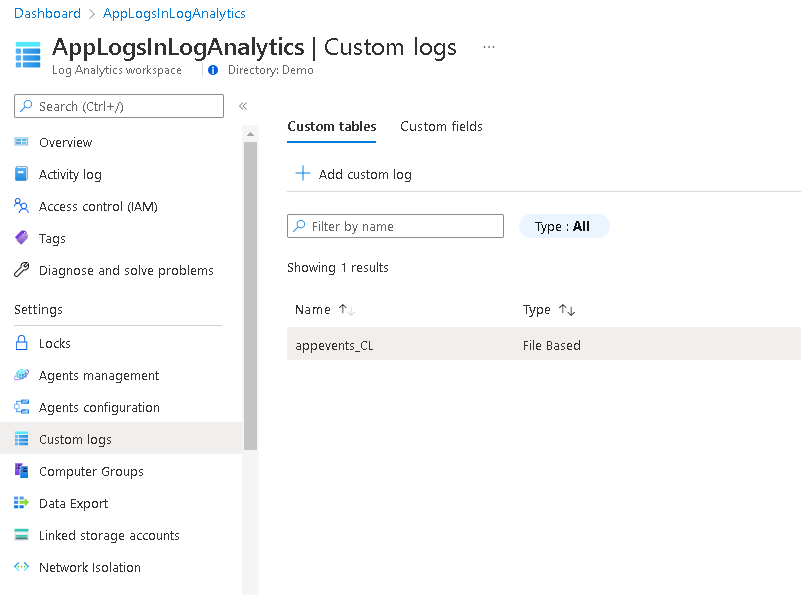801x595 pixels.
Task: Go to Dashboard breadcrumb link
Action: click(x=47, y=13)
